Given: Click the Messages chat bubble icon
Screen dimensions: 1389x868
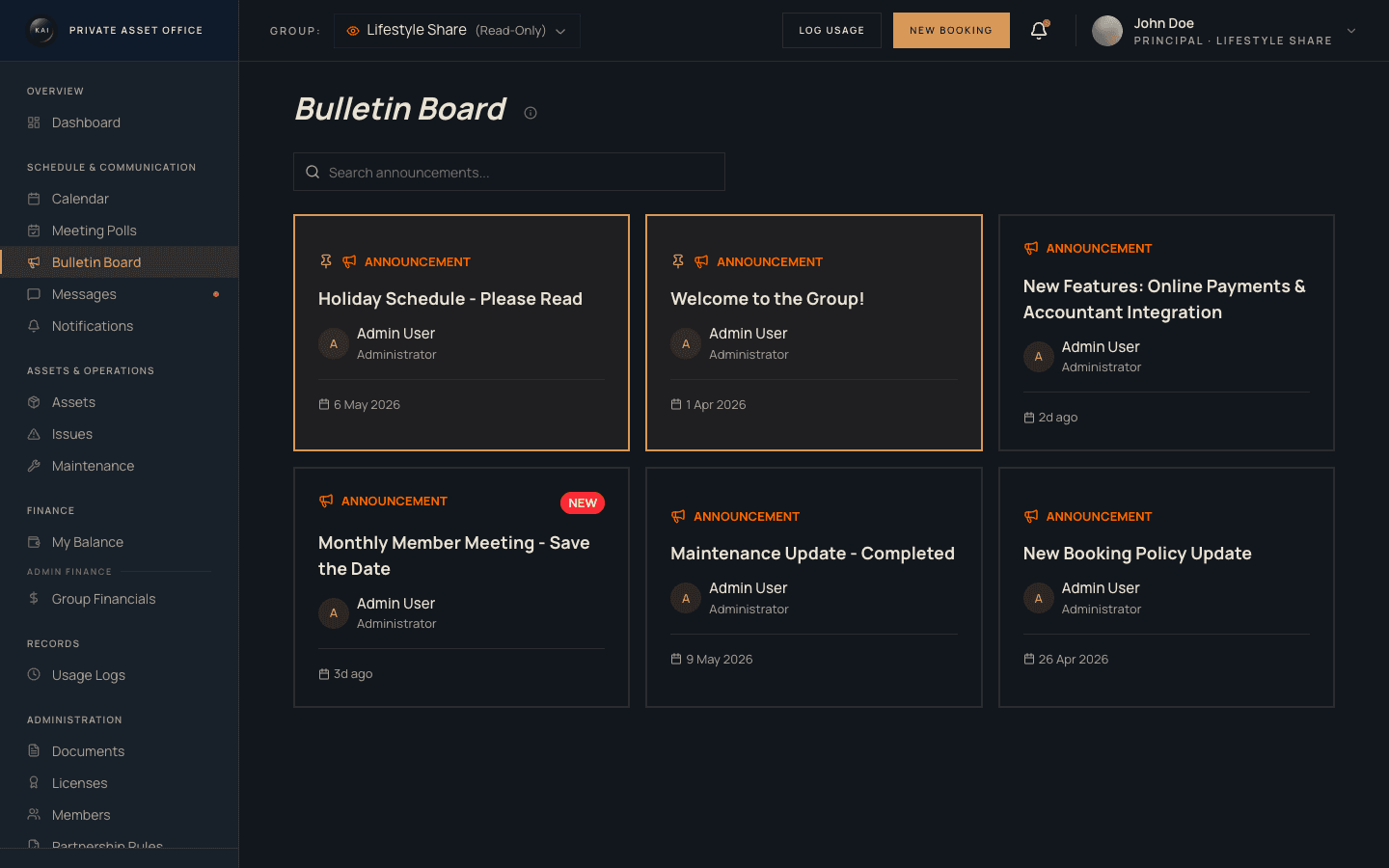Looking at the screenshot, I should tap(34, 294).
